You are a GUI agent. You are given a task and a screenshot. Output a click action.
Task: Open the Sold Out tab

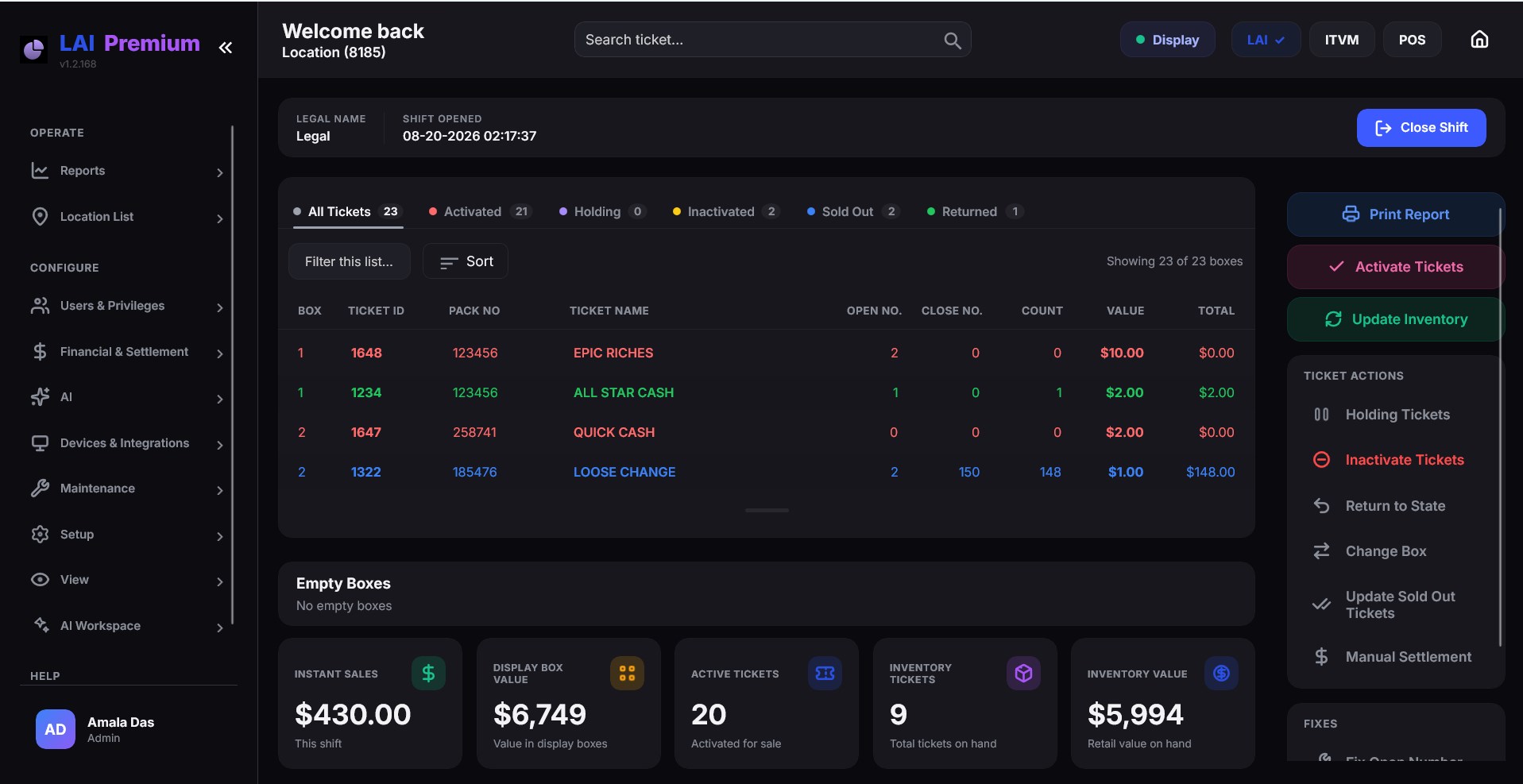click(x=853, y=212)
